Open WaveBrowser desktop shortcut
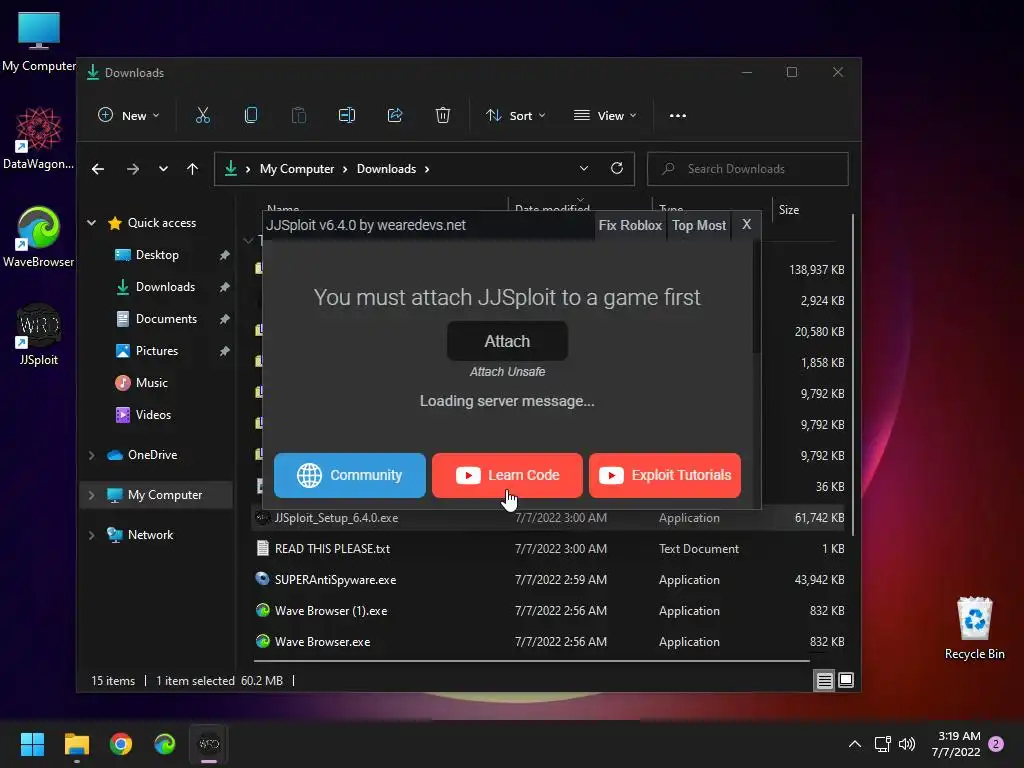1024x768 pixels. tap(39, 236)
